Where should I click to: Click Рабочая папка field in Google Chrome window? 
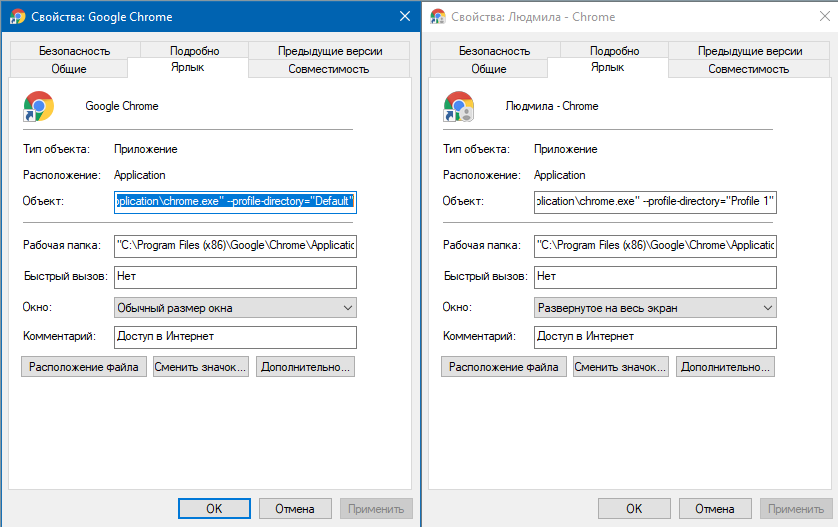[235, 246]
